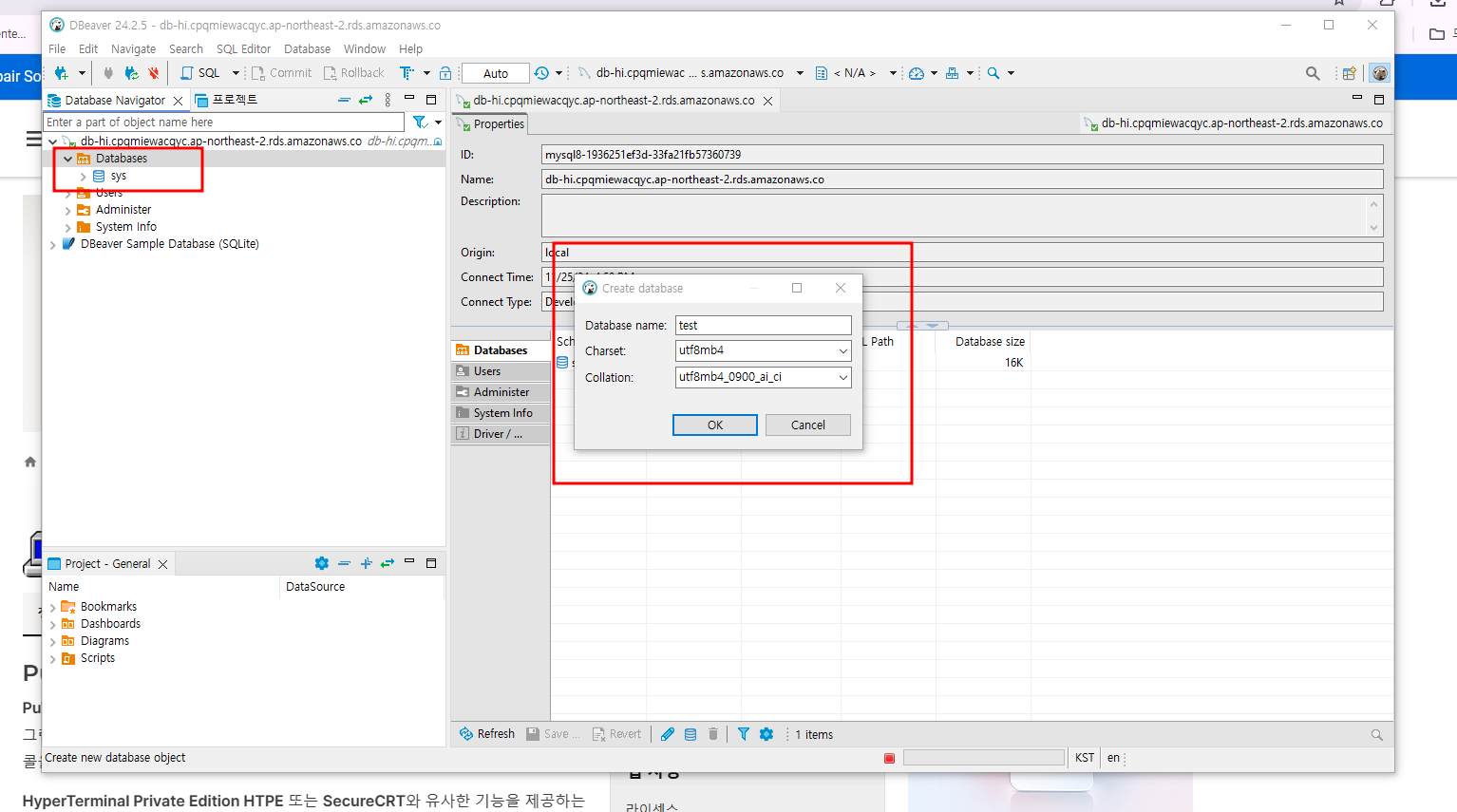The image size is (1457, 812).
Task: Click the create database icon in the bottom bar
Action: click(691, 734)
